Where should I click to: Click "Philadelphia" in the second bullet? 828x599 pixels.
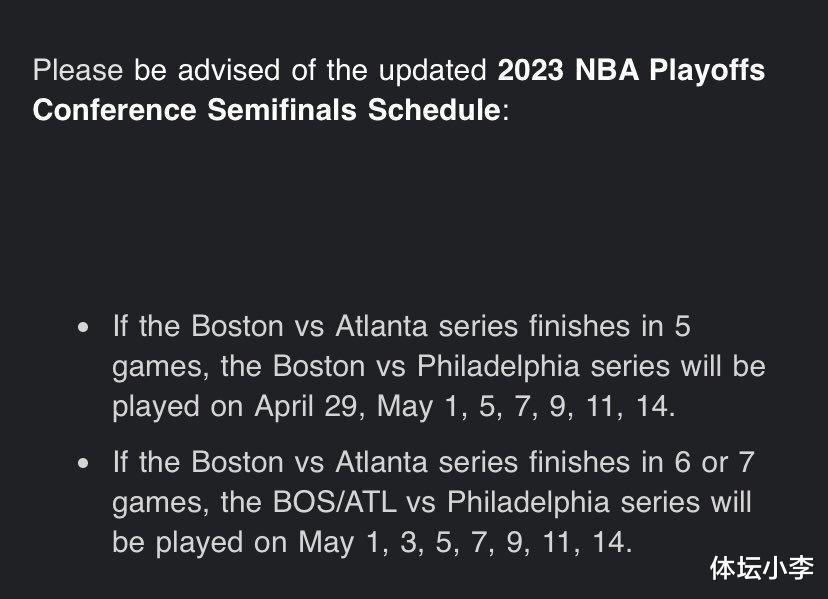pyautogui.click(x=529, y=502)
